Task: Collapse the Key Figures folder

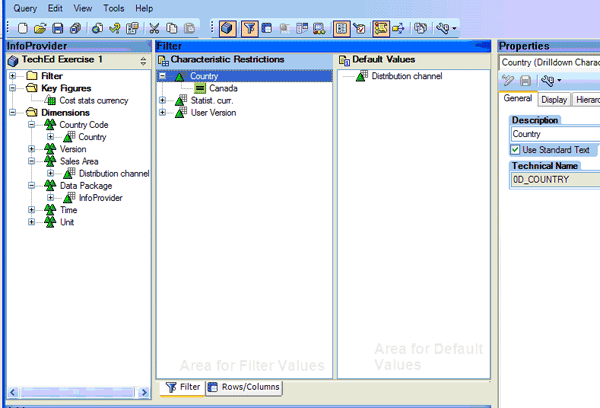Action: tap(13, 88)
